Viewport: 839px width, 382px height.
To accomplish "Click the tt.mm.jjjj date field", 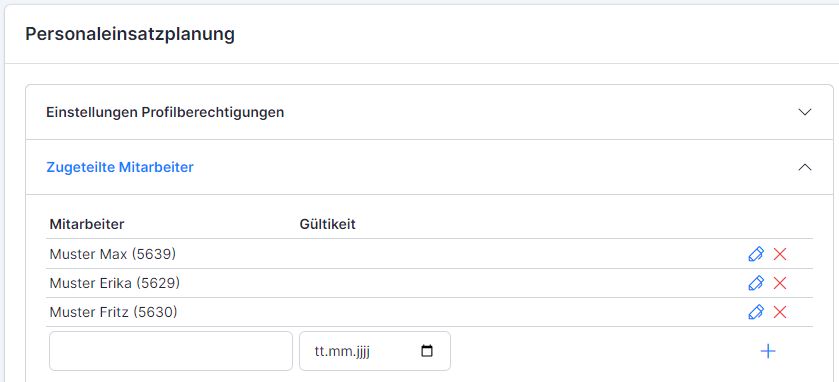I will point(375,351).
